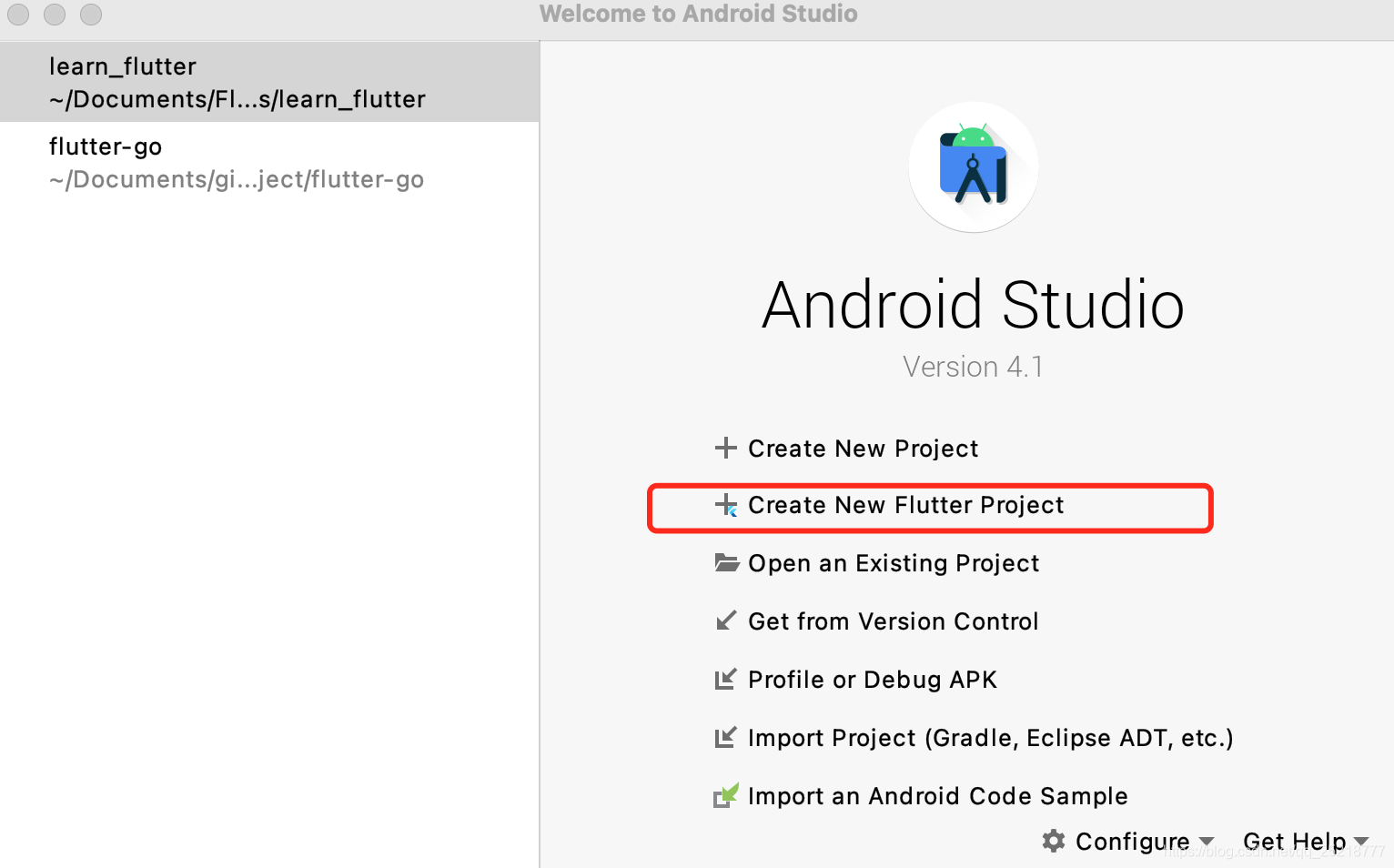Click the Flutter plus icon for new Flutter project
The width and height of the screenshot is (1394, 868).
[726, 505]
